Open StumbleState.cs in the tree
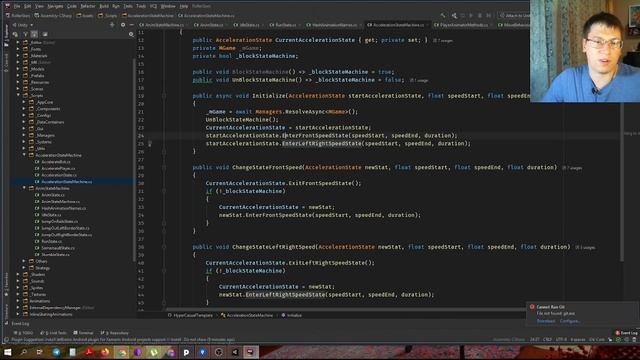Screen dimensions: 640x360 coord(56,254)
